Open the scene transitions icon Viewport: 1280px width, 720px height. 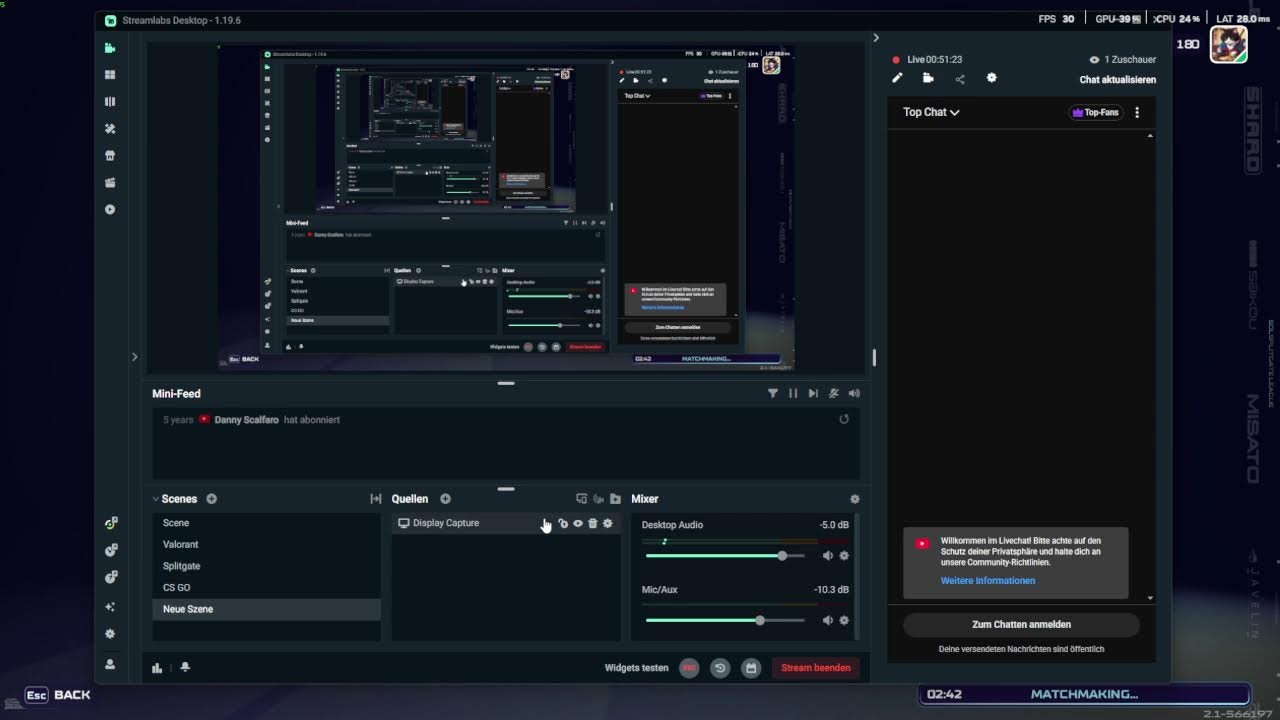tap(376, 499)
